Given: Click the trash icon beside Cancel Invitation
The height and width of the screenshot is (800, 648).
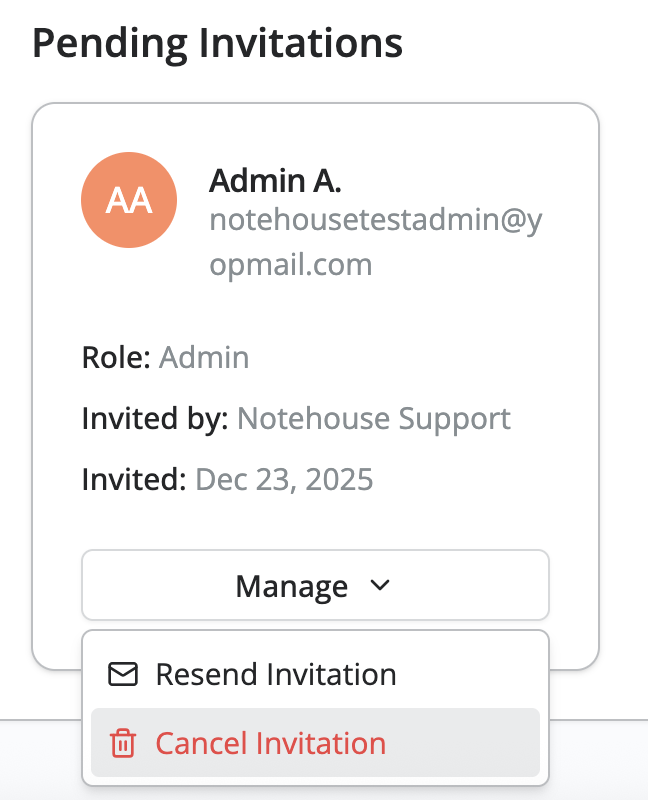Looking at the screenshot, I should [x=122, y=743].
